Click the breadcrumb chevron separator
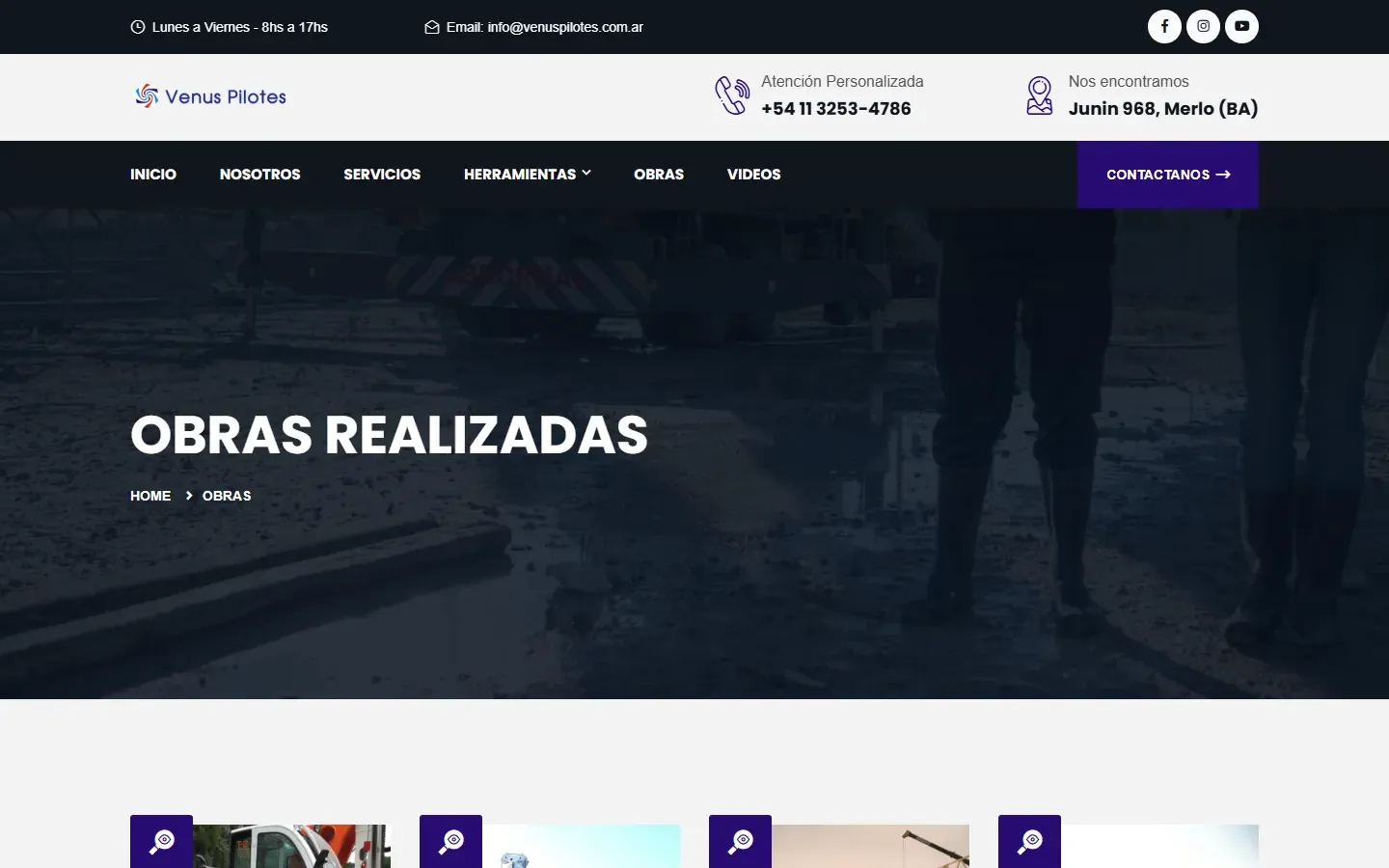The height and width of the screenshot is (868, 1389). point(189,496)
